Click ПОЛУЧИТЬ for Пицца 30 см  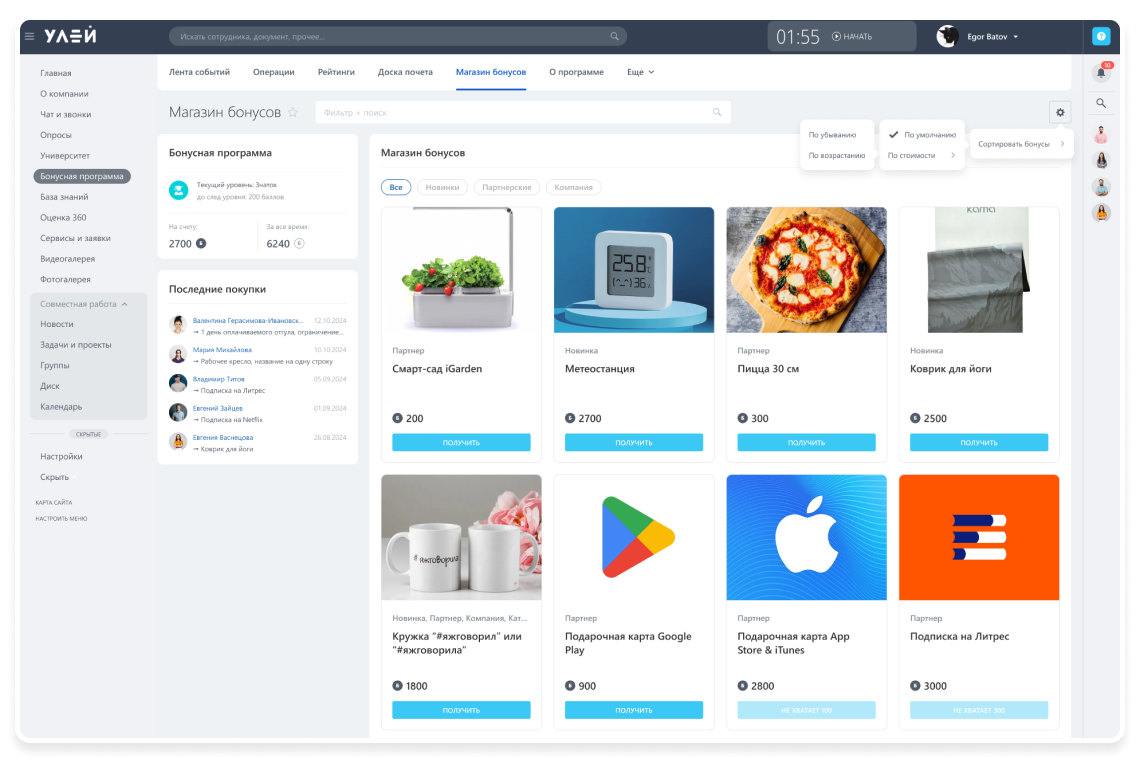tap(806, 442)
